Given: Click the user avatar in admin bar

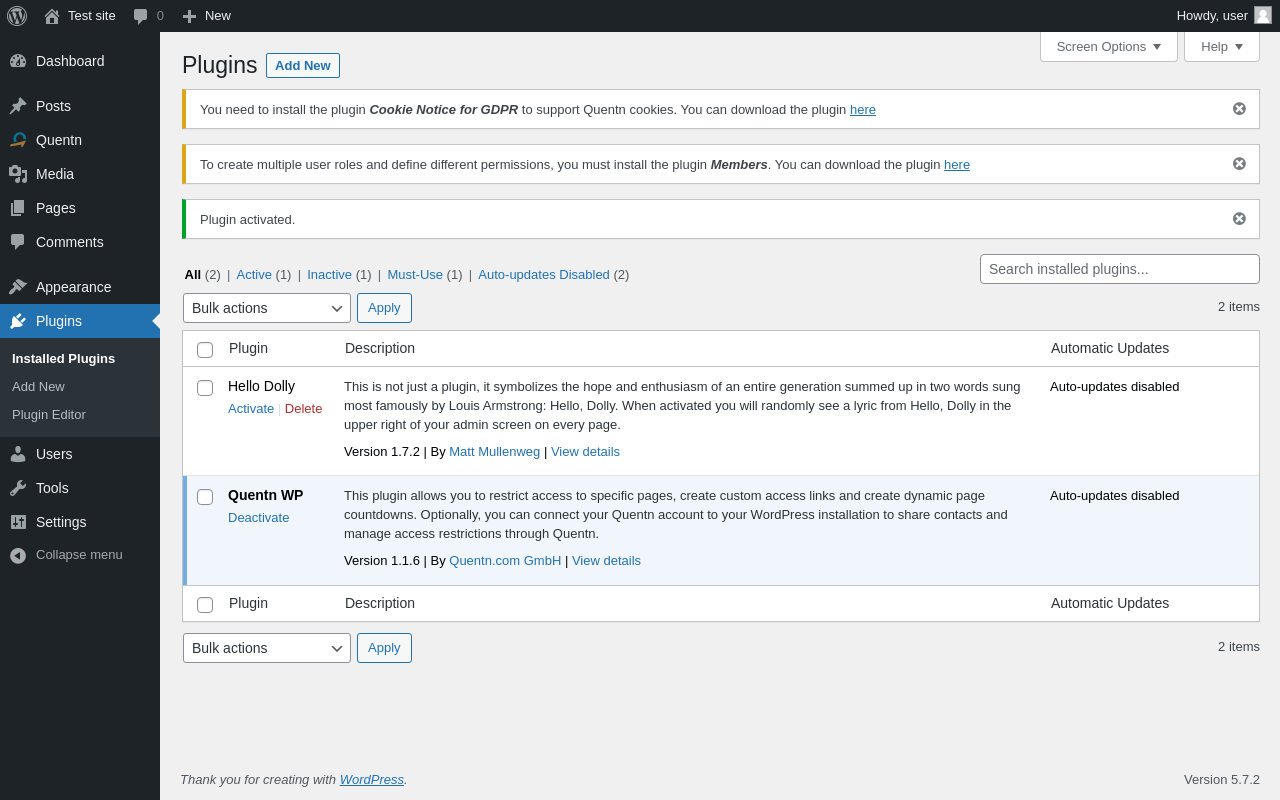Looking at the screenshot, I should 1263,15.
